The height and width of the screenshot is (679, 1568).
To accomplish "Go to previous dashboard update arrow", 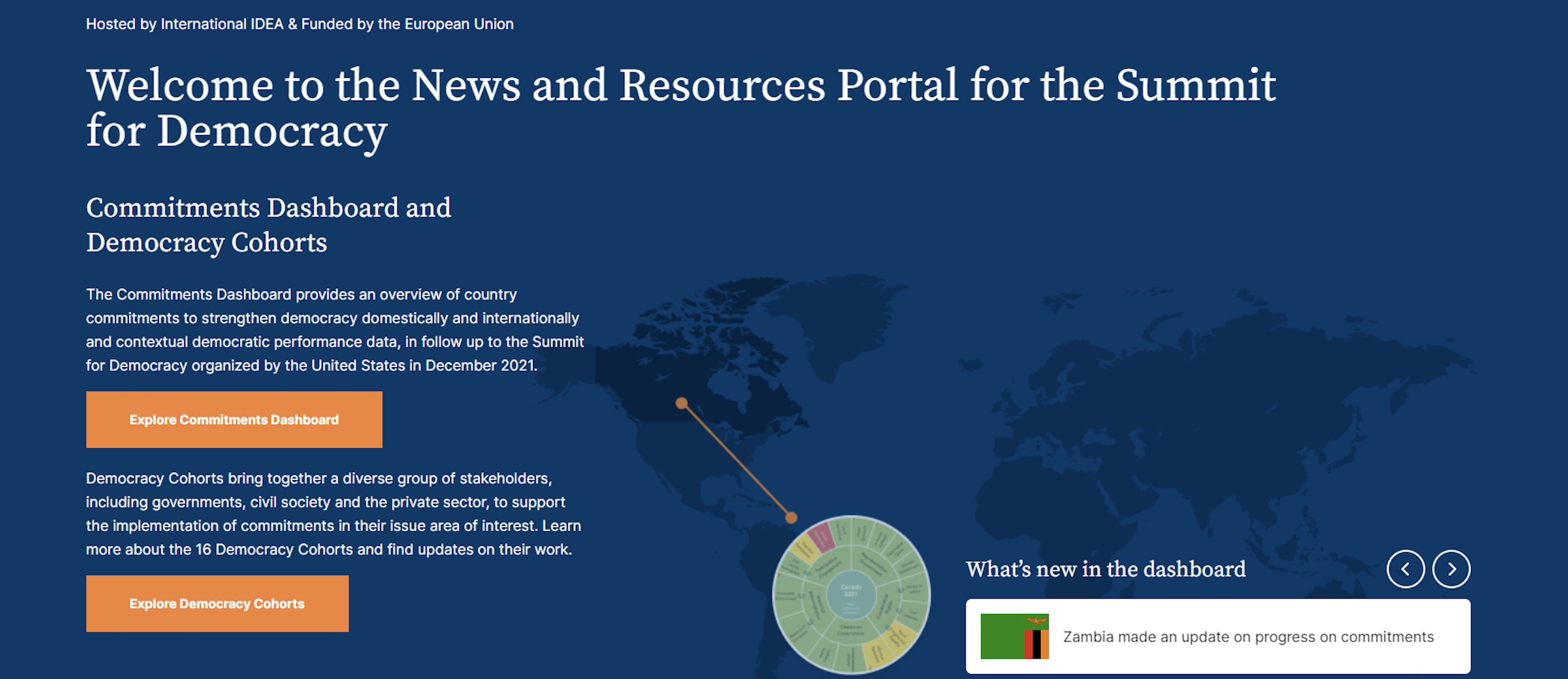I will click(1405, 569).
